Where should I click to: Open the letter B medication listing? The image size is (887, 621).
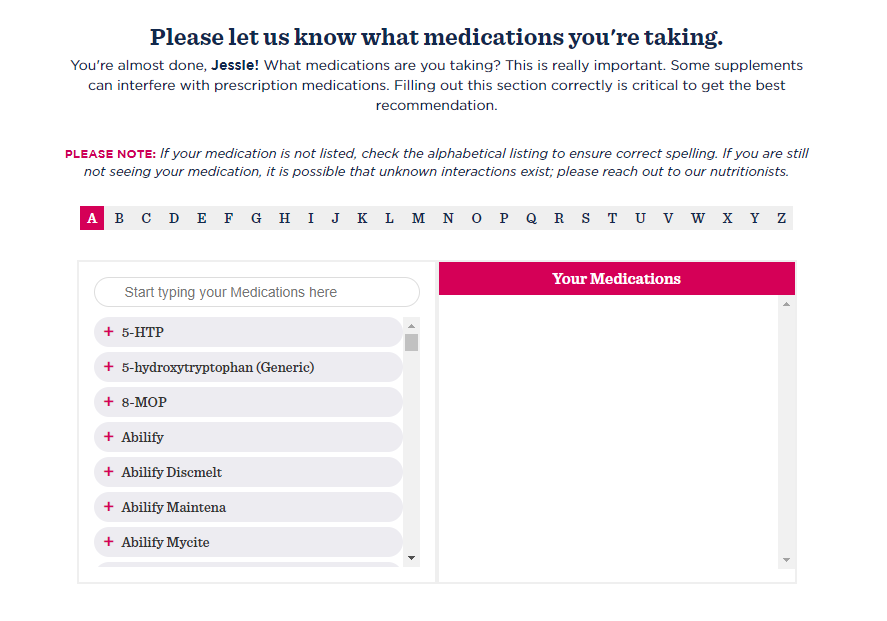pyautogui.click(x=119, y=218)
